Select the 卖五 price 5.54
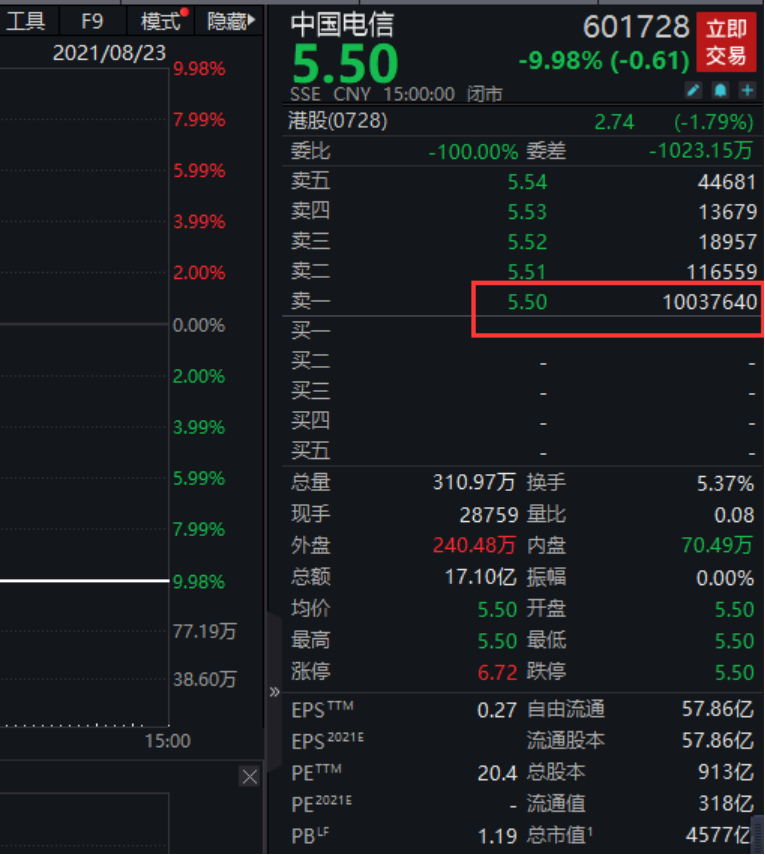The height and width of the screenshot is (855, 765). click(527, 182)
